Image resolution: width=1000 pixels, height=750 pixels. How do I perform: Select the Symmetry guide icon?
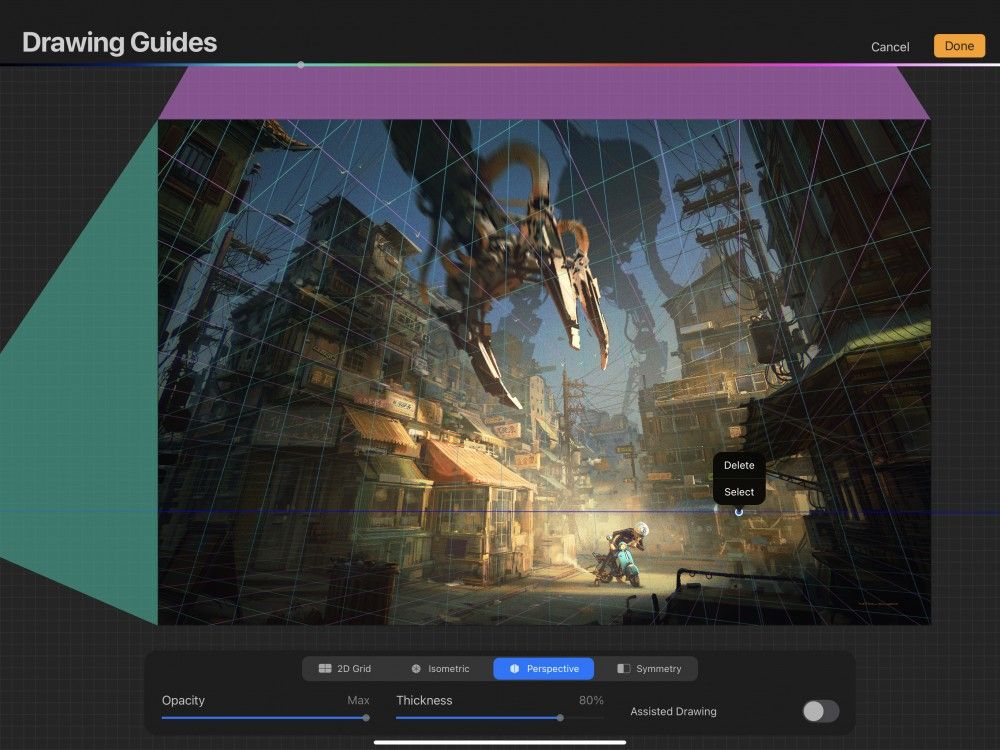pyautogui.click(x=624, y=669)
